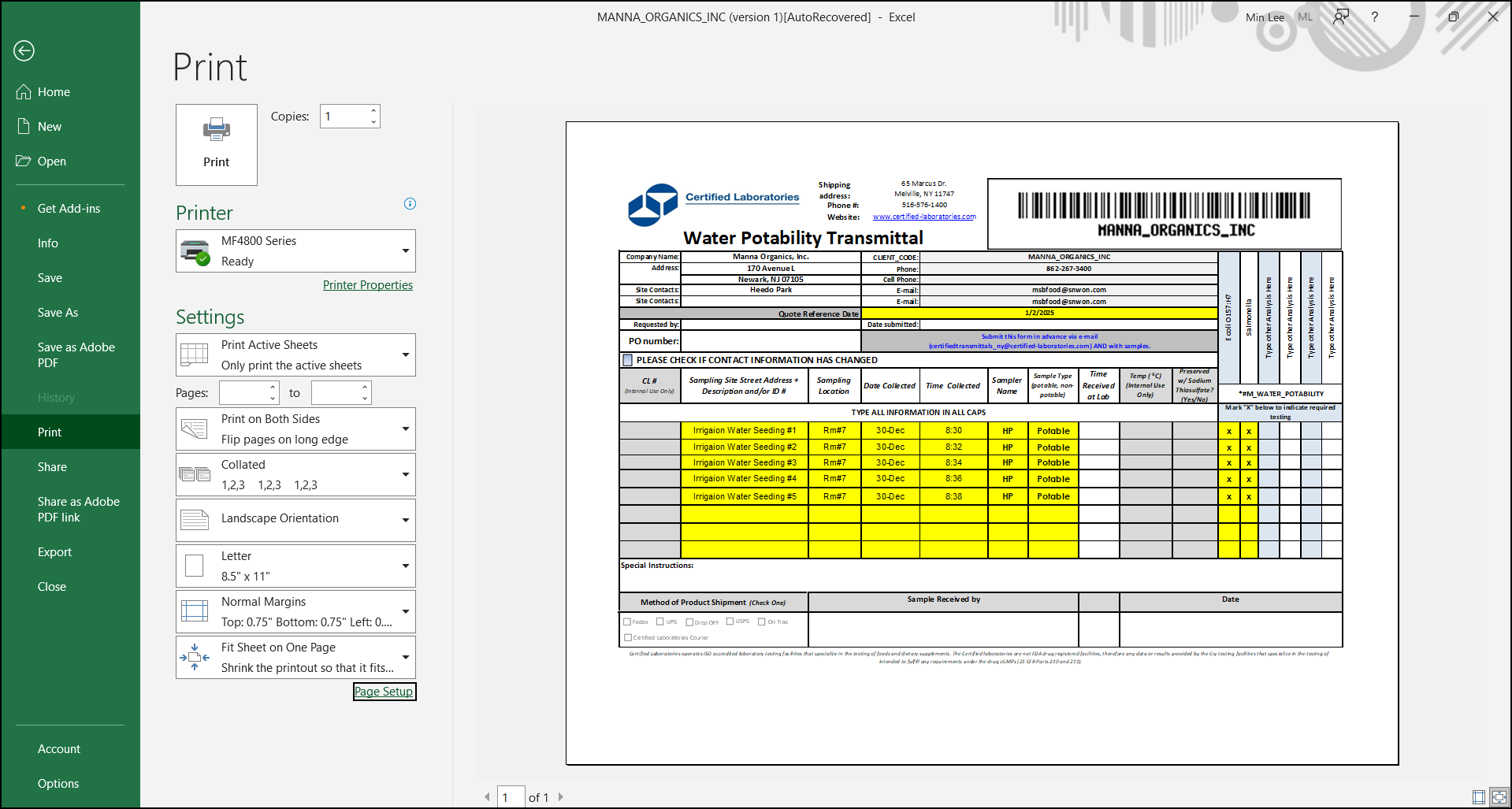This screenshot has height=809, width=1512.
Task: Expand the Print on Both Sides dropdown
Action: pyautogui.click(x=295, y=429)
